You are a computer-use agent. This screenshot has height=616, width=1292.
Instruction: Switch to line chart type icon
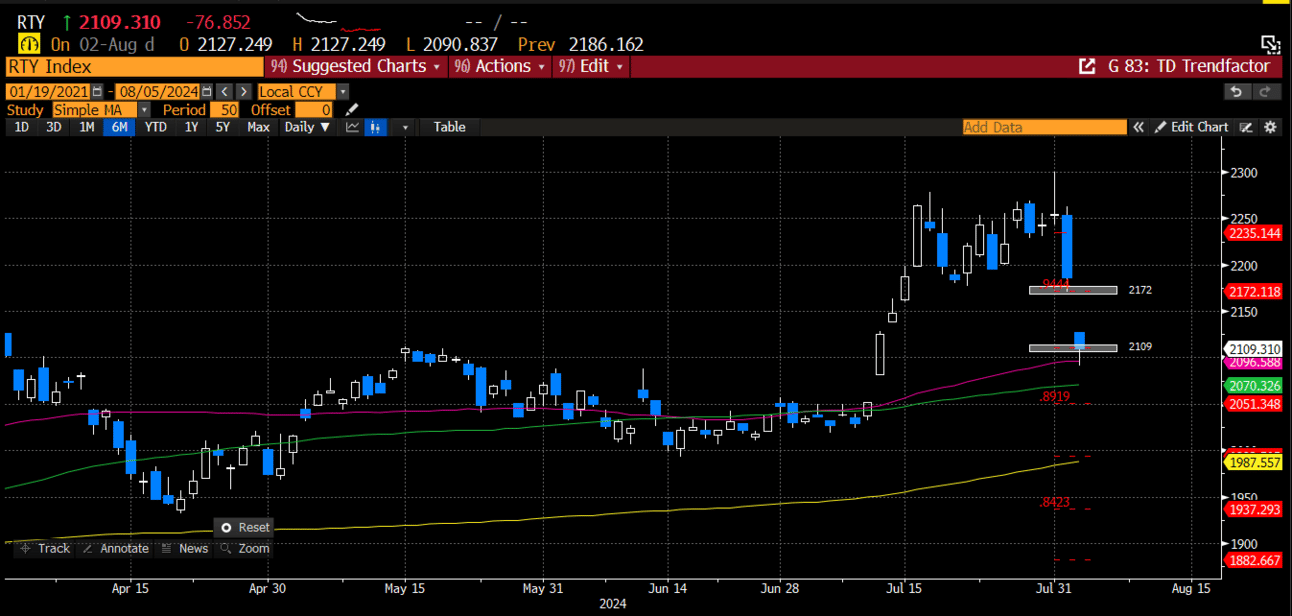pyautogui.click(x=352, y=127)
